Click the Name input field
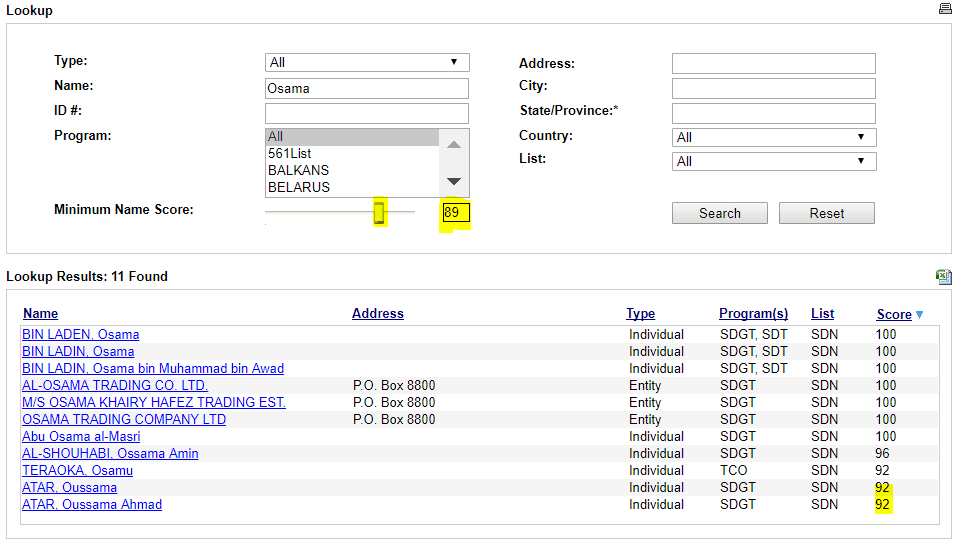 click(366, 88)
